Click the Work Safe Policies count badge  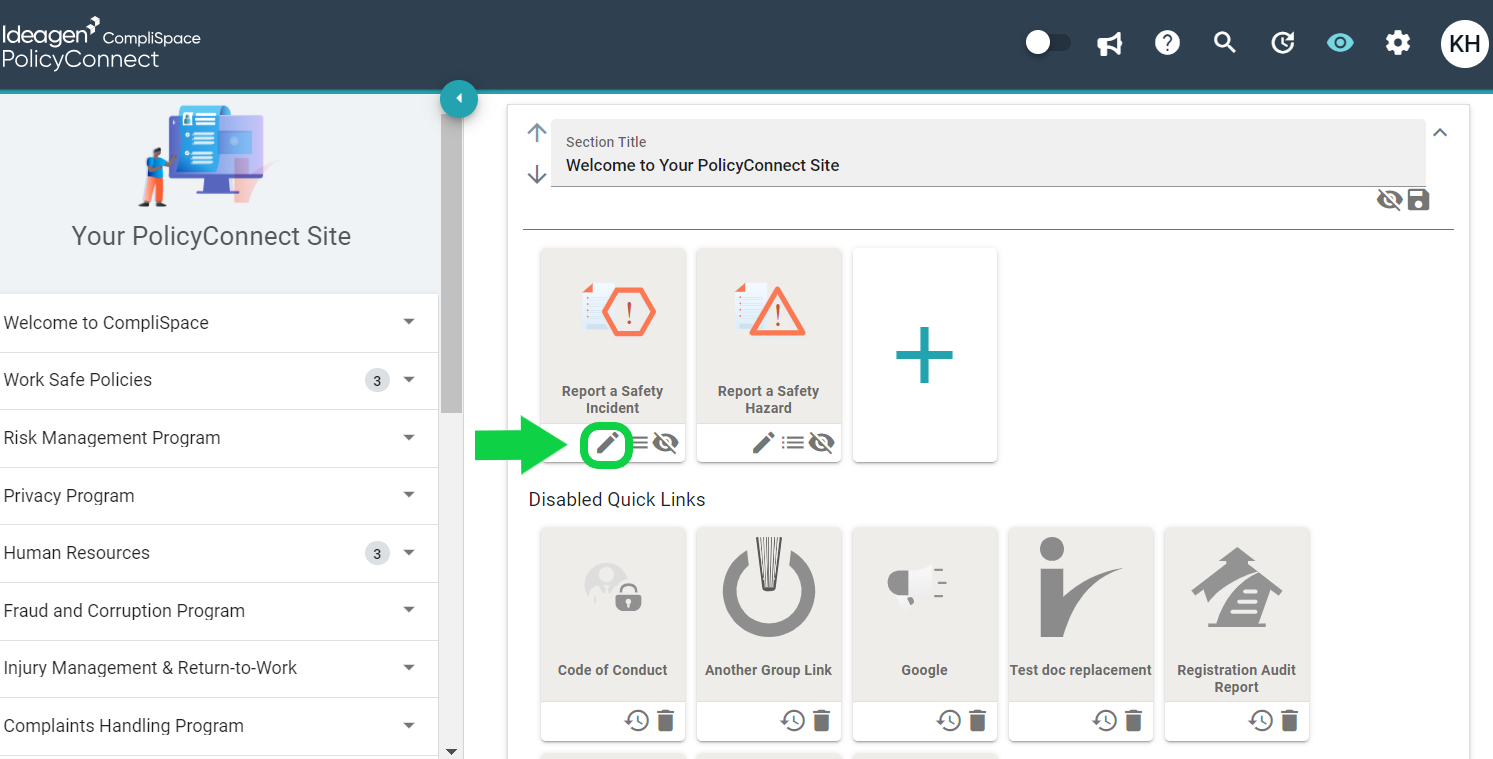pyautogui.click(x=377, y=380)
